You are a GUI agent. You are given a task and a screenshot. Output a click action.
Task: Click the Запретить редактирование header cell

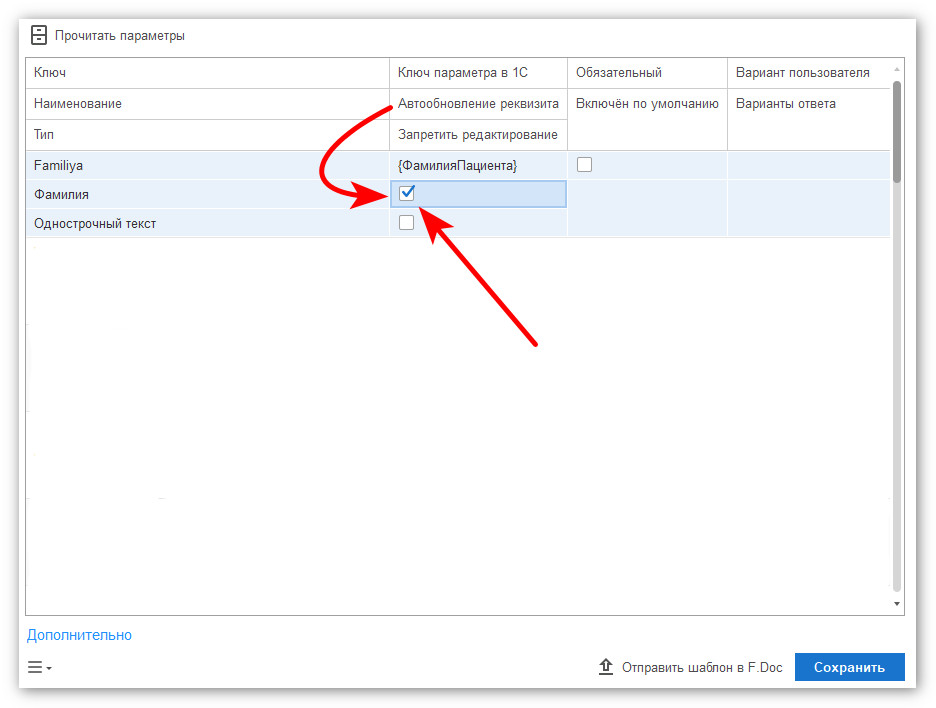(x=478, y=135)
